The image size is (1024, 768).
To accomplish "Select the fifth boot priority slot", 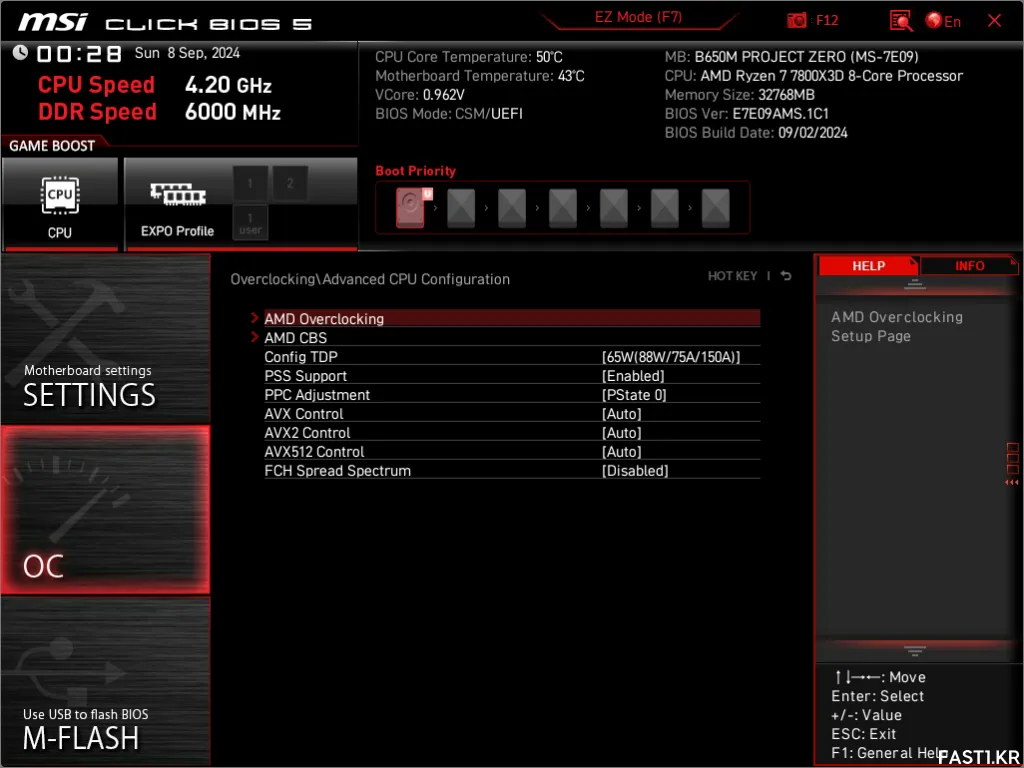I will coord(614,208).
